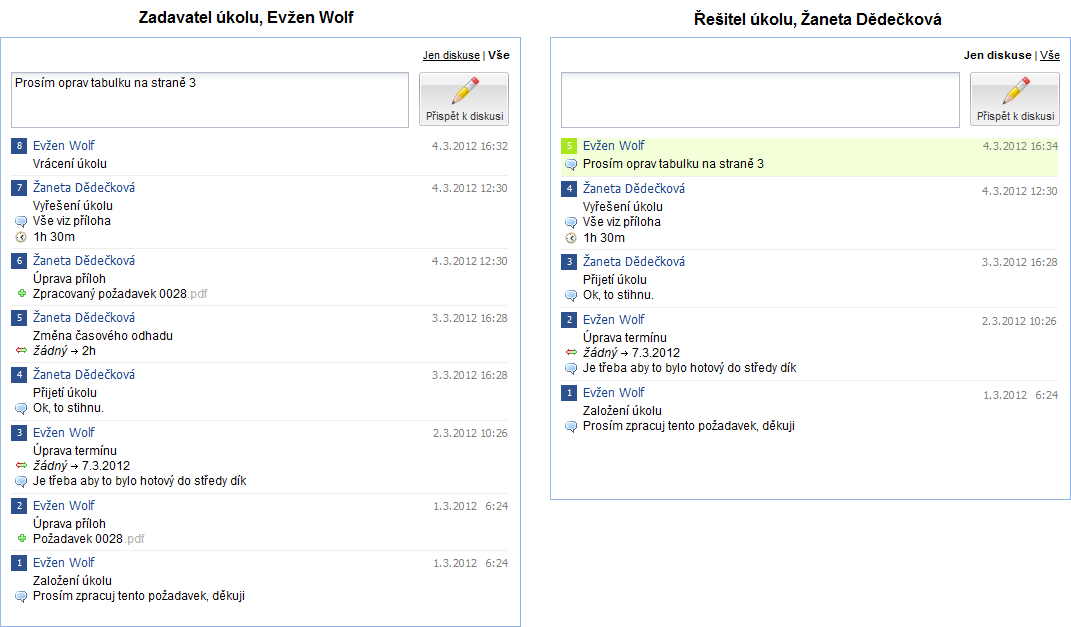Select Vše filter in left panel

click(x=498, y=55)
